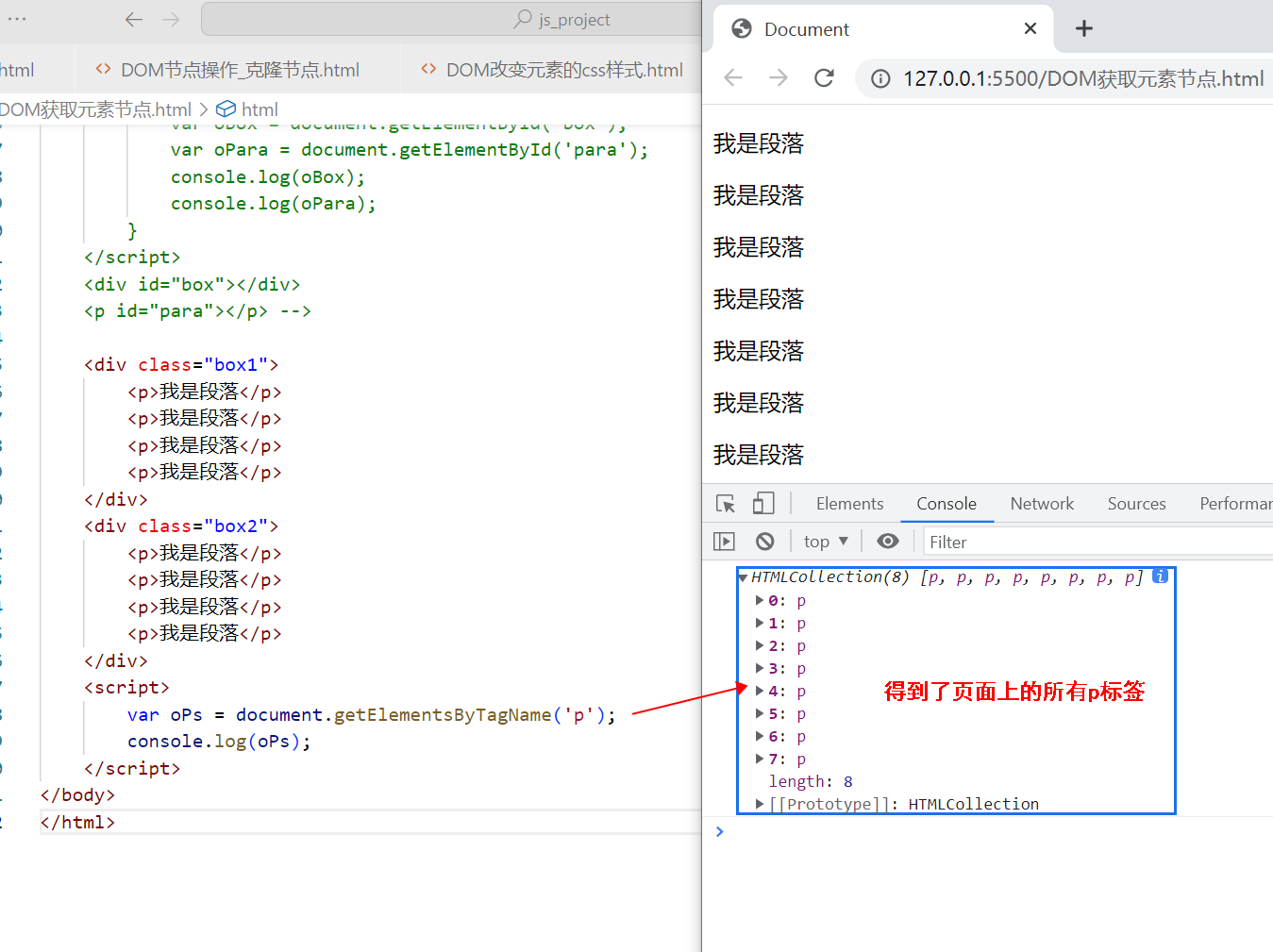Click the last visible 我是段落 paragraph
Viewport: 1273px width, 952px height.
(759, 455)
